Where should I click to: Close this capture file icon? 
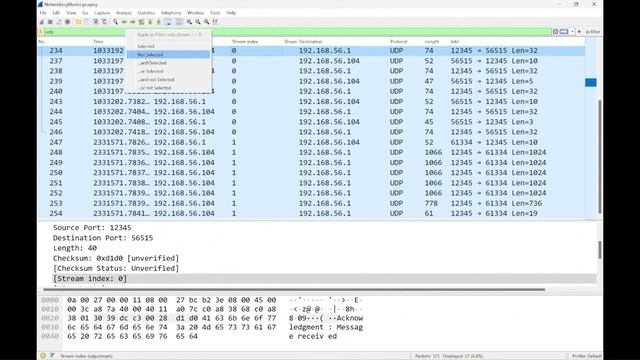(96, 22)
